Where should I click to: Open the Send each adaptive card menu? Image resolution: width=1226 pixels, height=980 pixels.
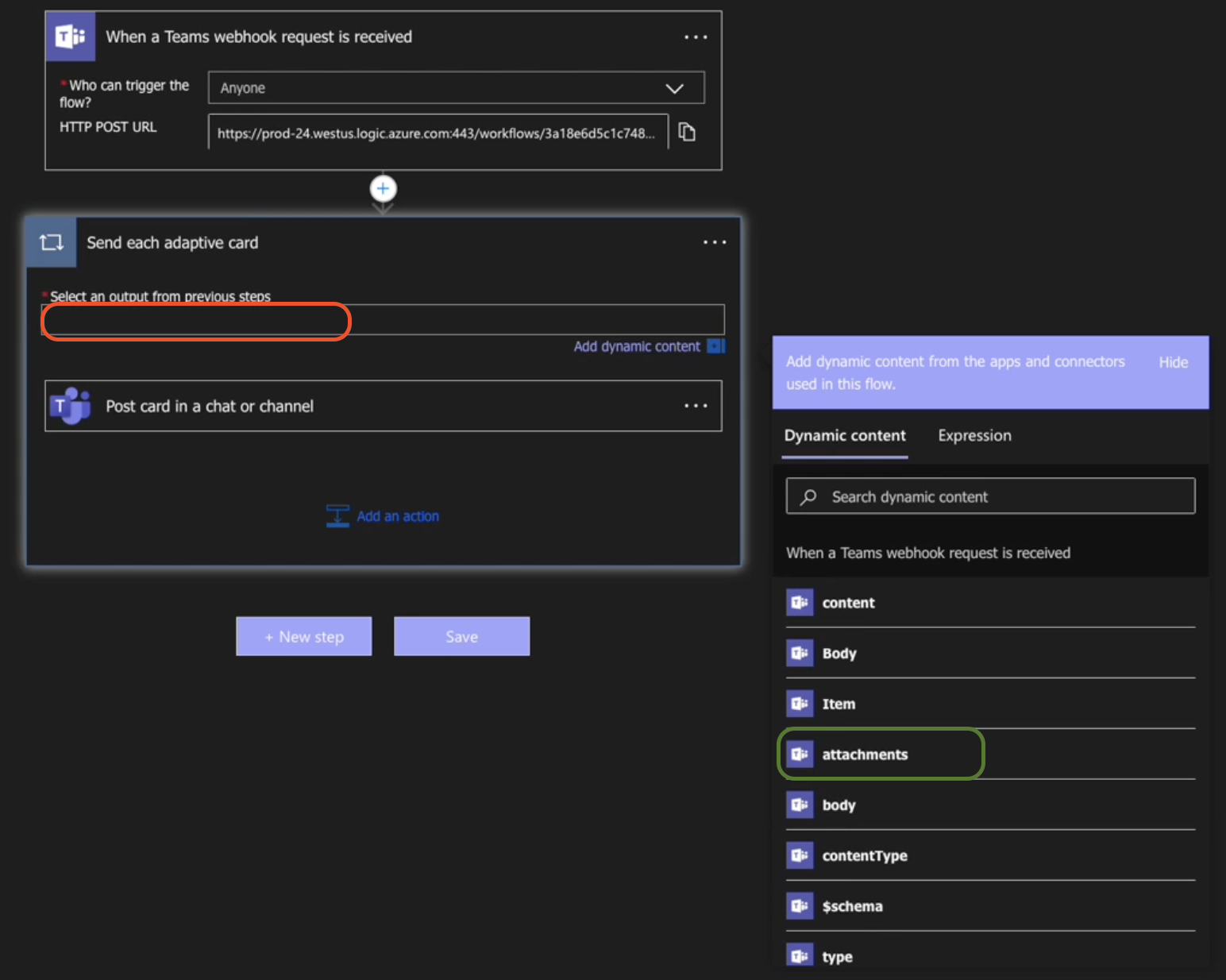[715, 242]
